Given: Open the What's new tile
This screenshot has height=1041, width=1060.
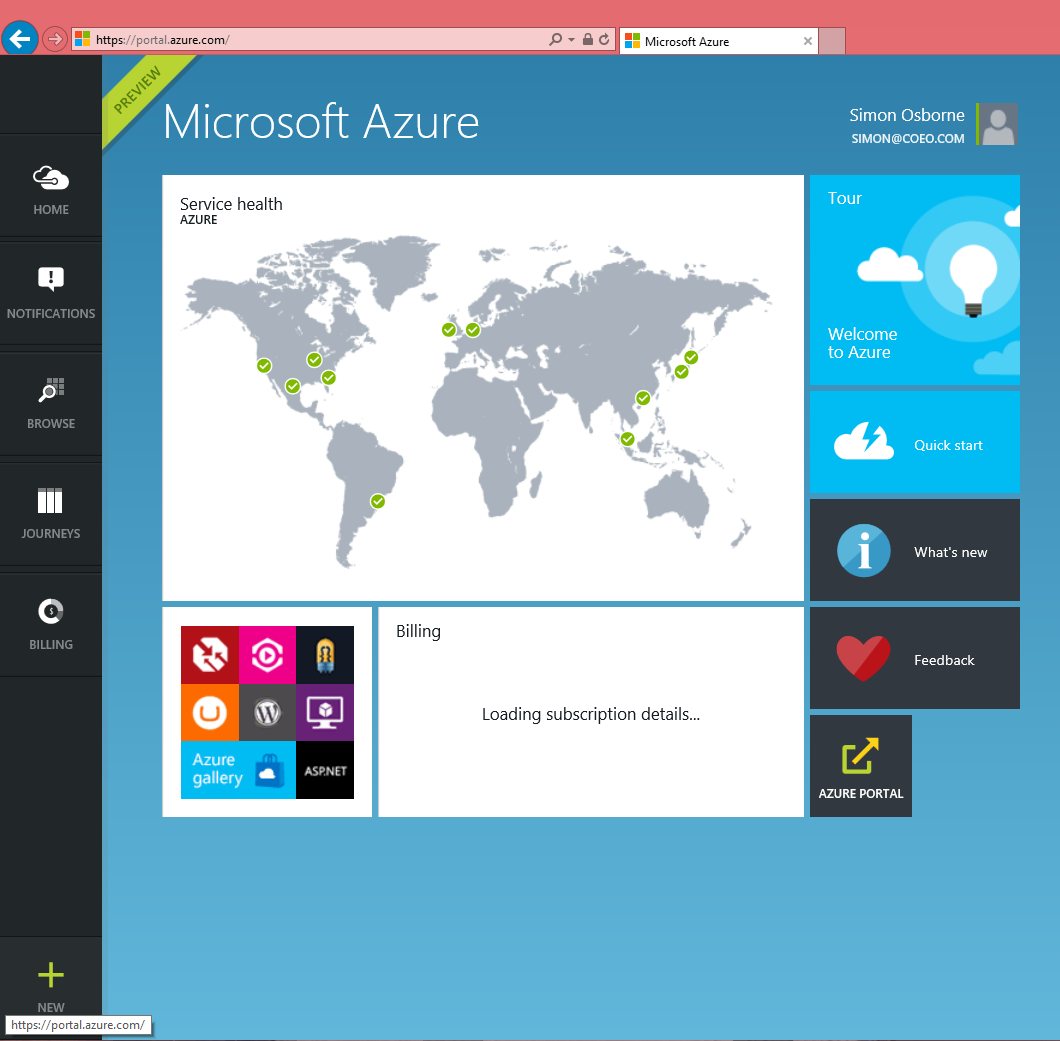Looking at the screenshot, I should (x=915, y=550).
